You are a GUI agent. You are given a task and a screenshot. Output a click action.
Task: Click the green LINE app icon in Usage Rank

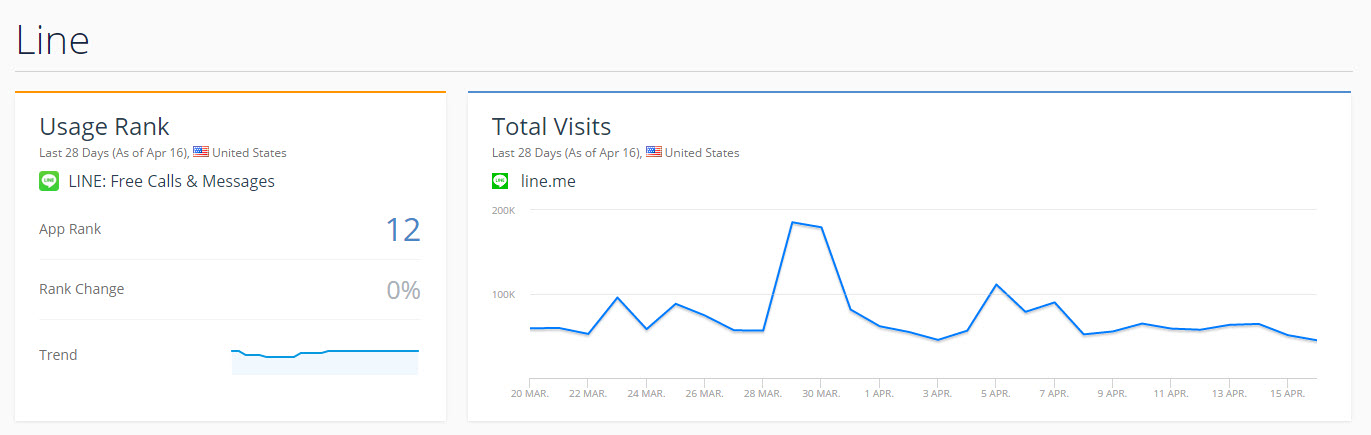49,181
